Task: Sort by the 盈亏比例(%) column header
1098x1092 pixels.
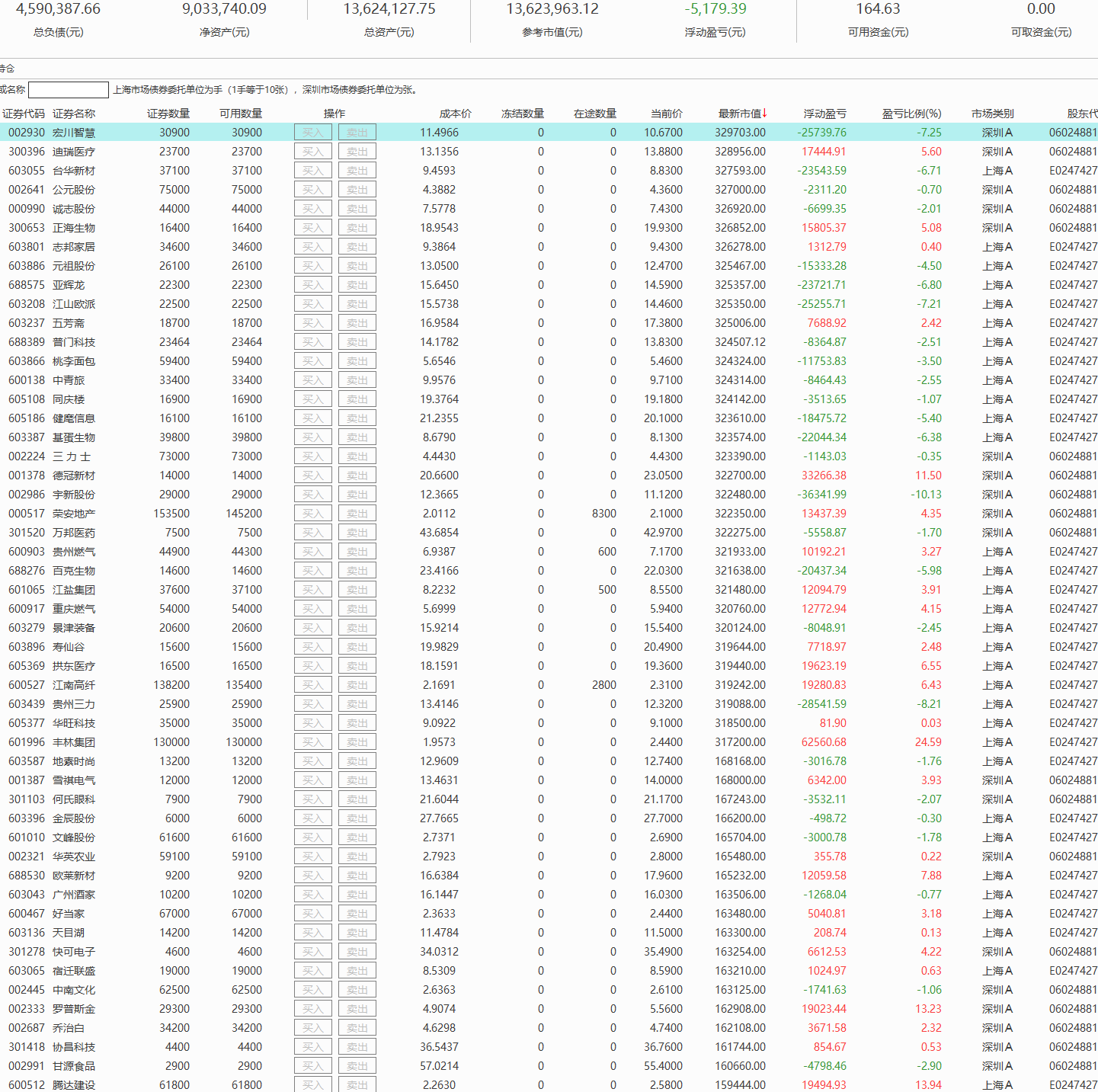Action: (x=911, y=114)
